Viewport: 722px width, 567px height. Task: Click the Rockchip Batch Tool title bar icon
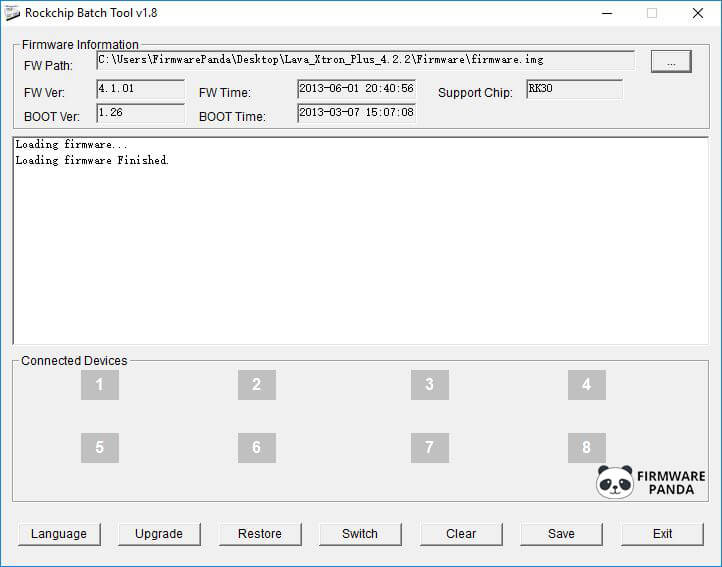[12, 13]
